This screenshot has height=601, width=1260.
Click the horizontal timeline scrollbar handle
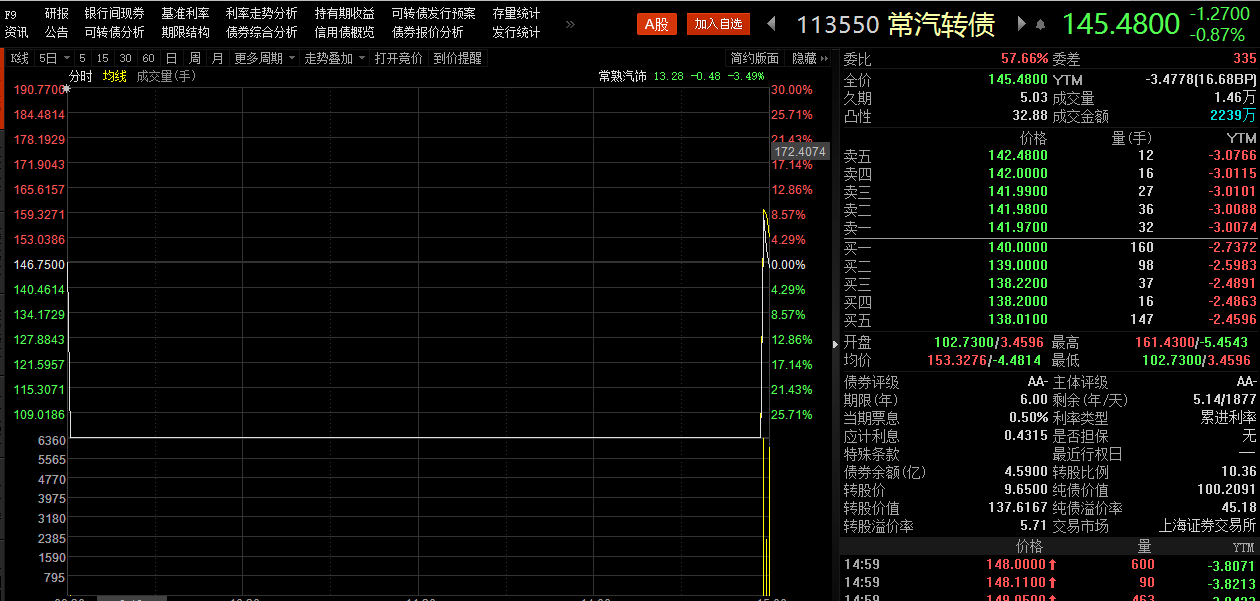(x=133, y=597)
